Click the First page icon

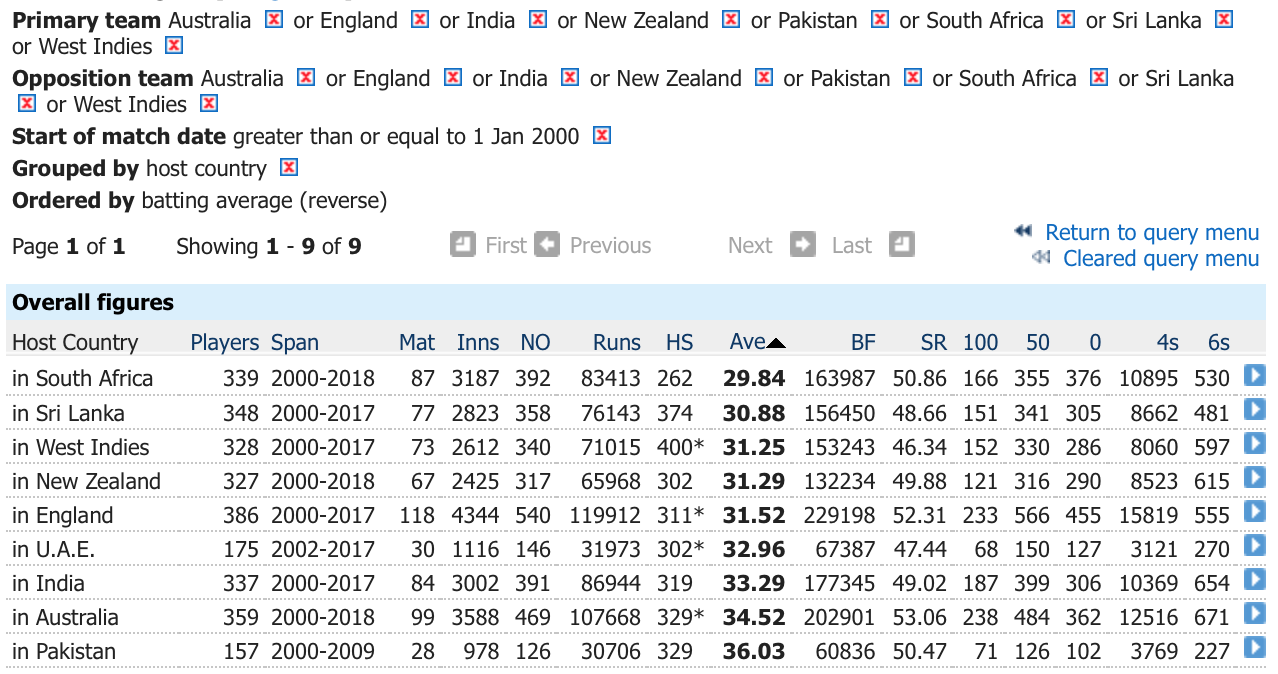click(x=463, y=244)
